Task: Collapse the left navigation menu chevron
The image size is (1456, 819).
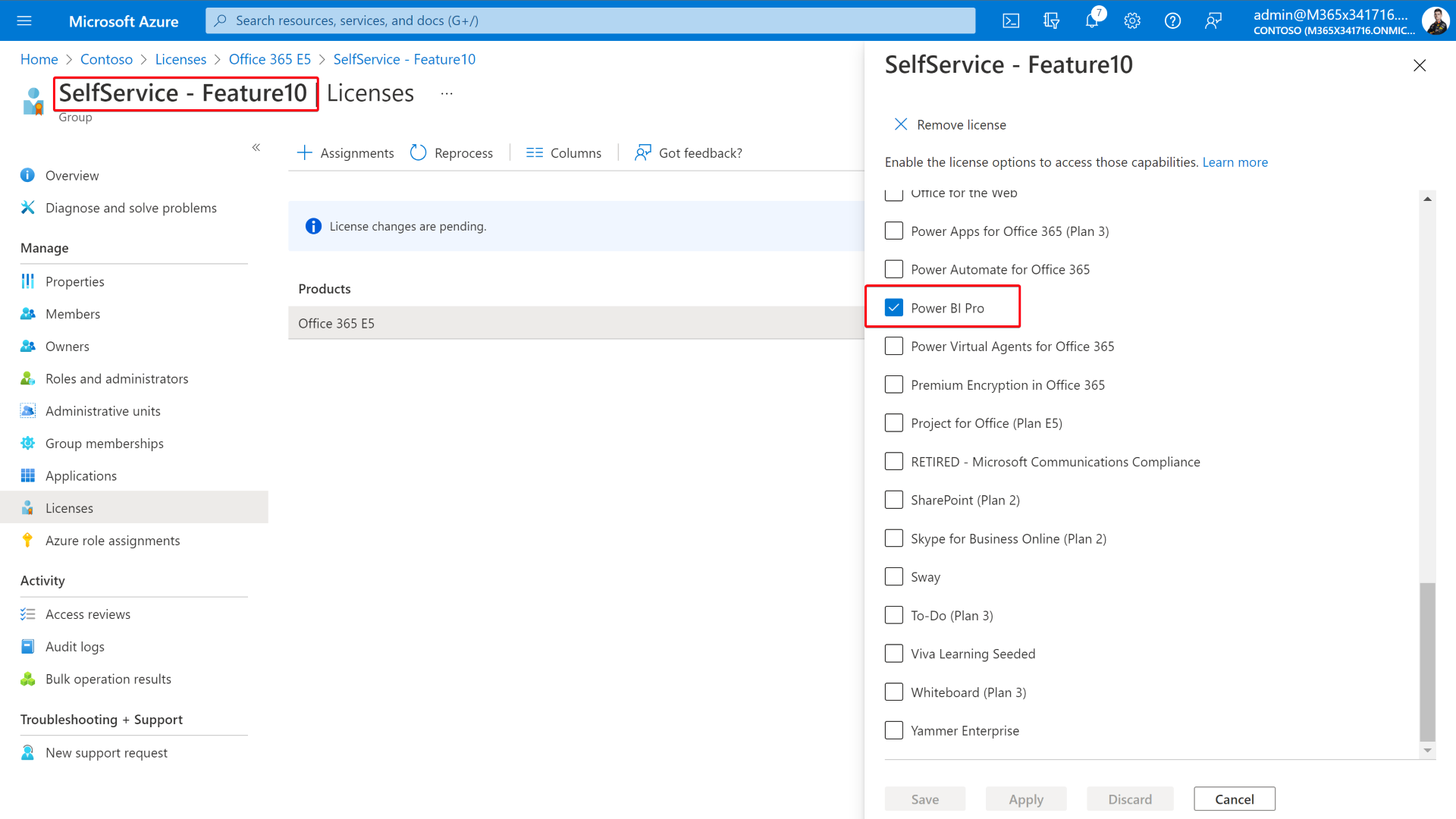Action: coord(256,147)
